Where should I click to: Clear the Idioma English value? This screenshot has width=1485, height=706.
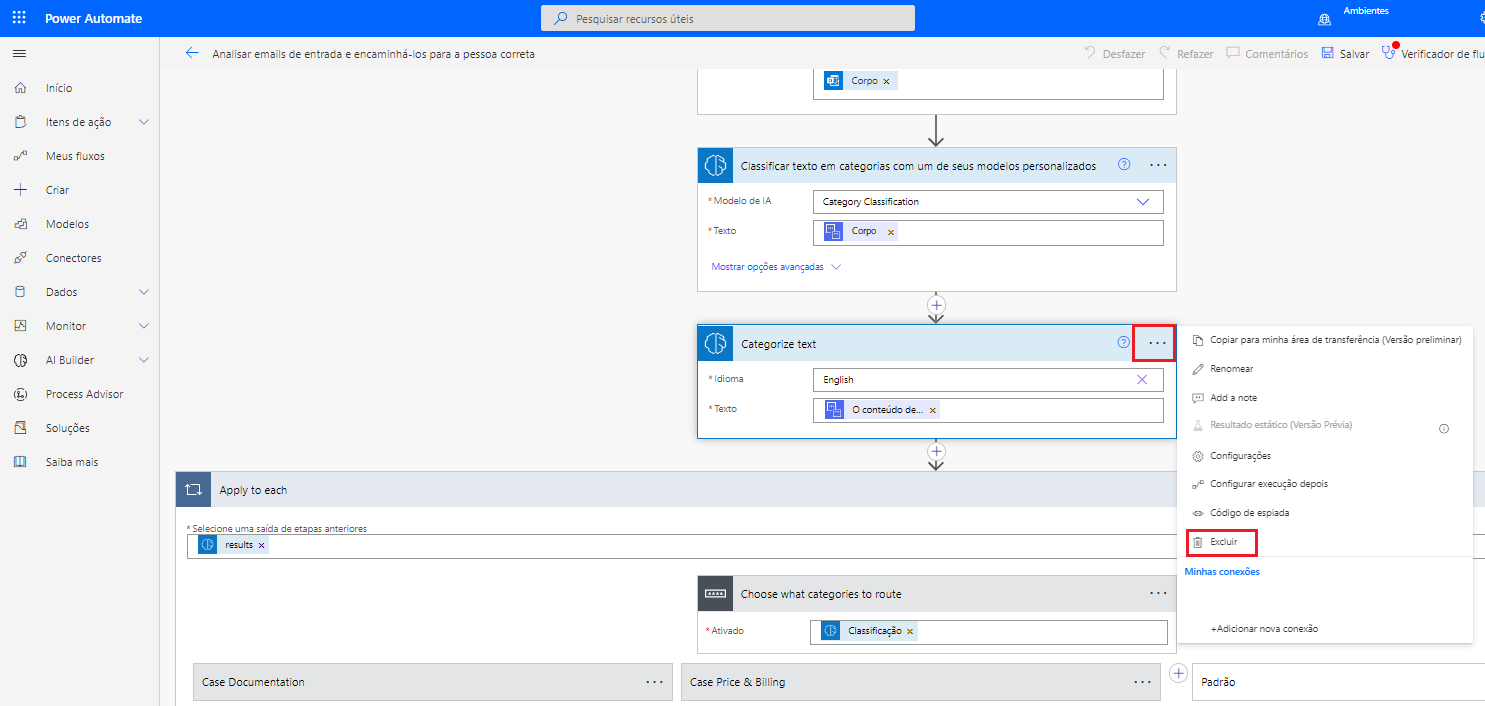1142,380
